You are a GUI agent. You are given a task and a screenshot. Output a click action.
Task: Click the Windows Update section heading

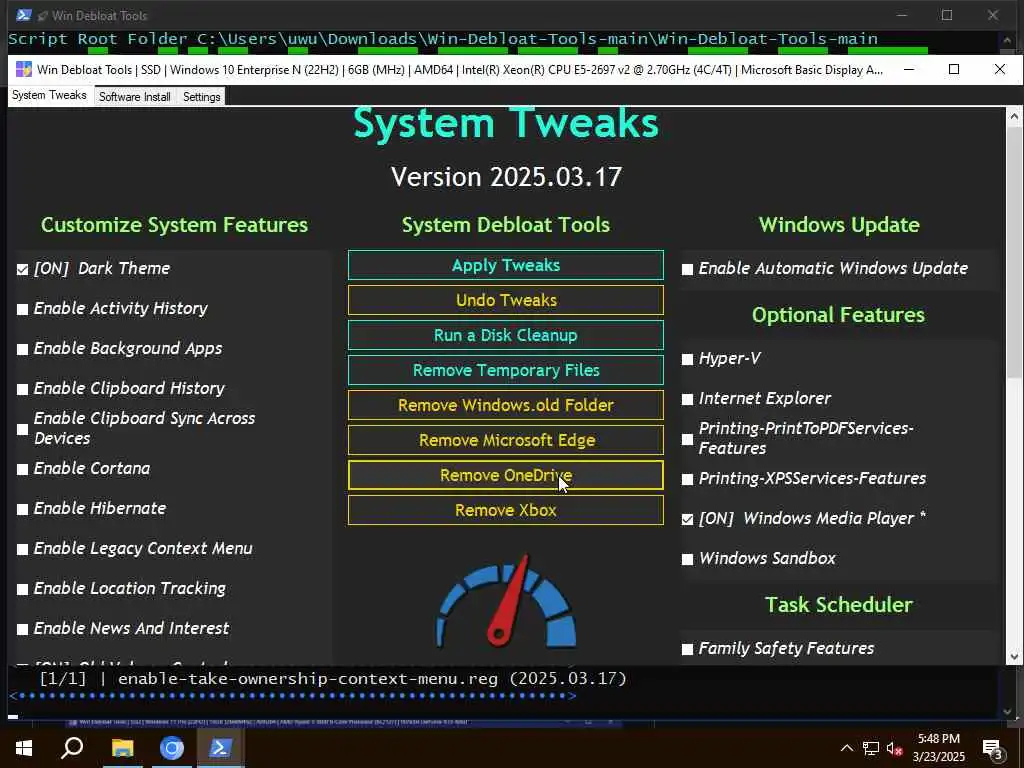pyautogui.click(x=839, y=225)
